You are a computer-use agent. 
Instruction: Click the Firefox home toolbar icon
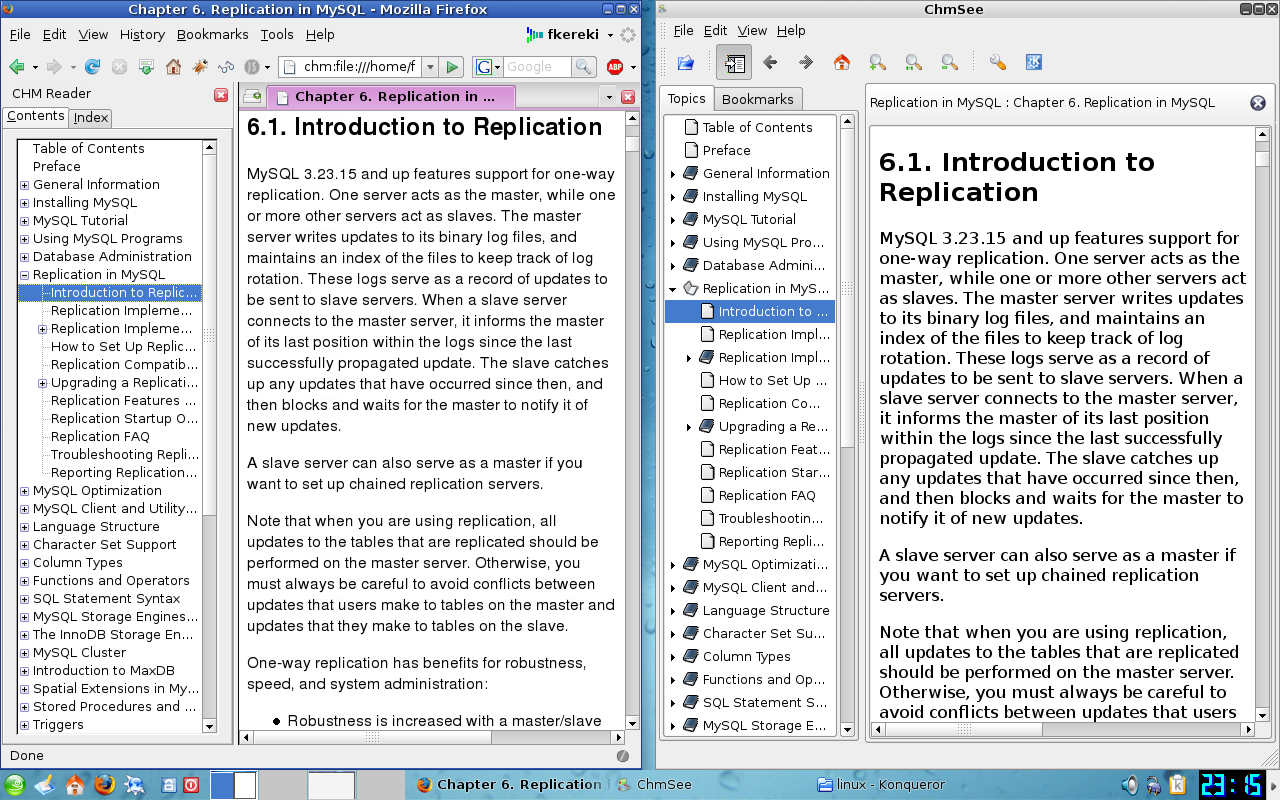(173, 67)
